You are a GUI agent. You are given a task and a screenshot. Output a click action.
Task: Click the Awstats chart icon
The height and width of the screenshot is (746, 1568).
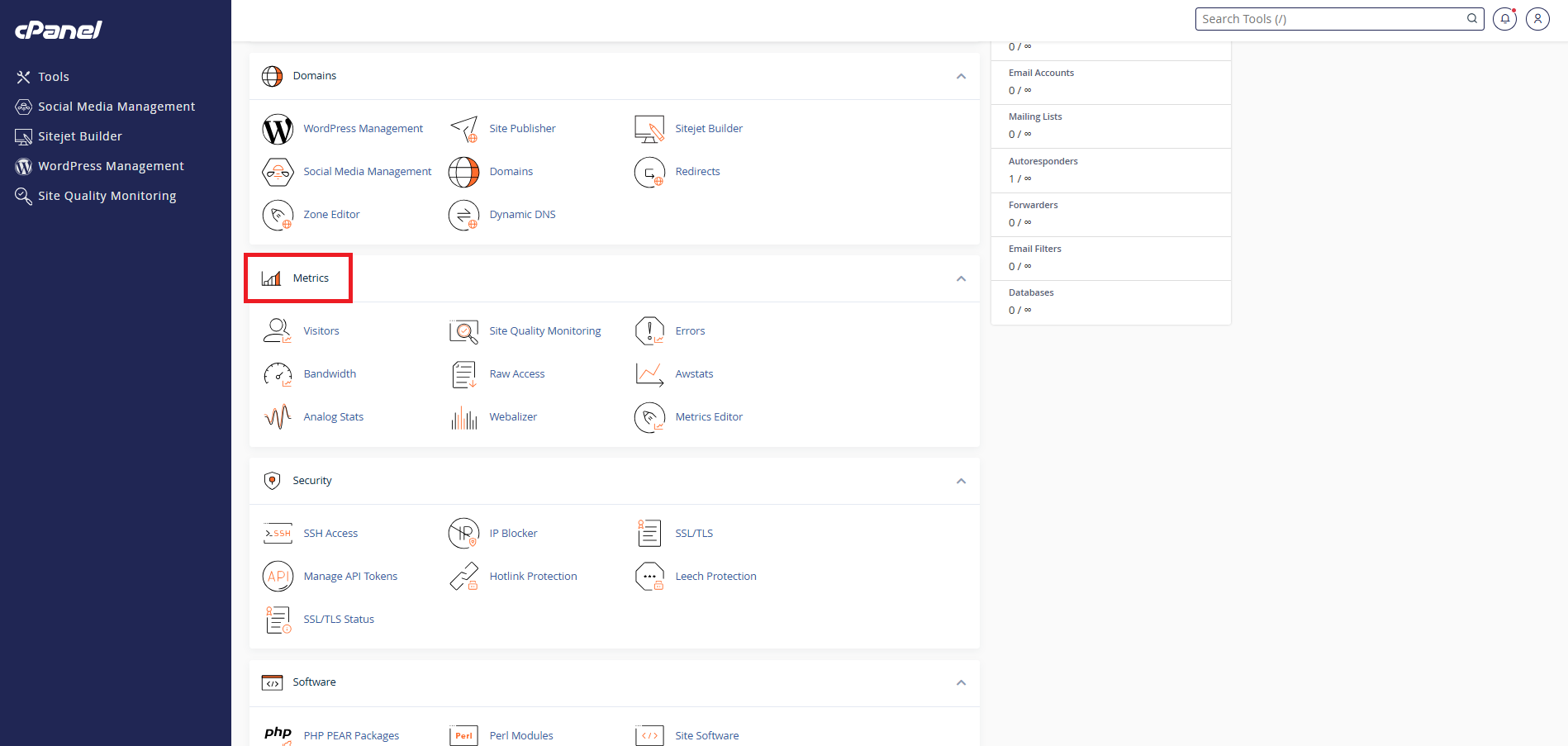pos(649,374)
